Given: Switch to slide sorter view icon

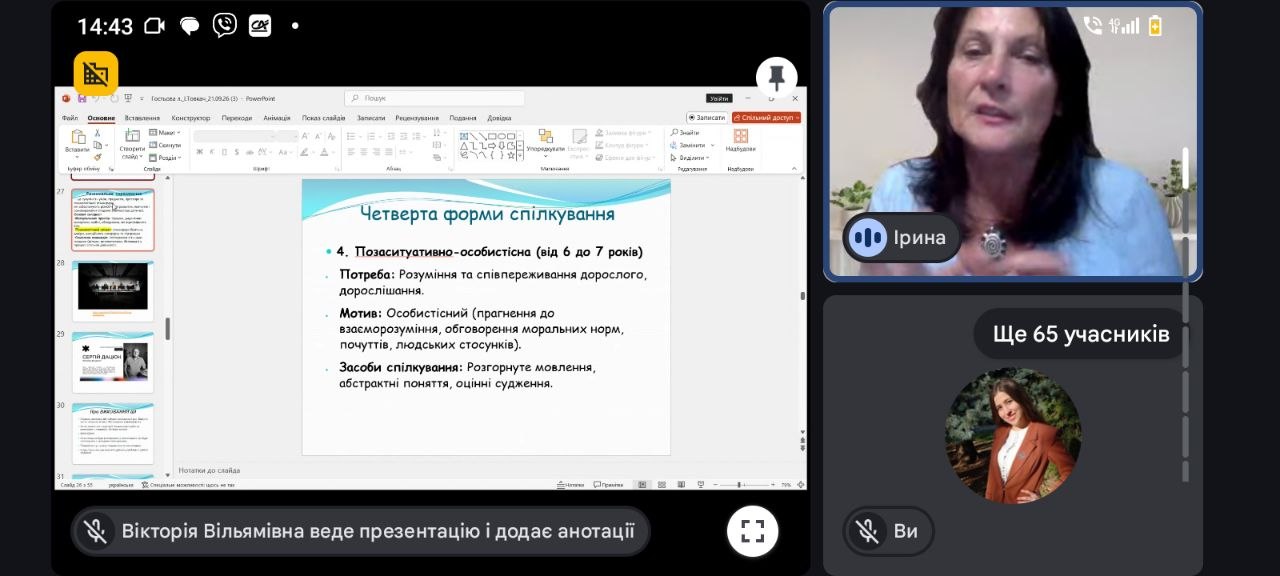Looking at the screenshot, I should [x=661, y=484].
